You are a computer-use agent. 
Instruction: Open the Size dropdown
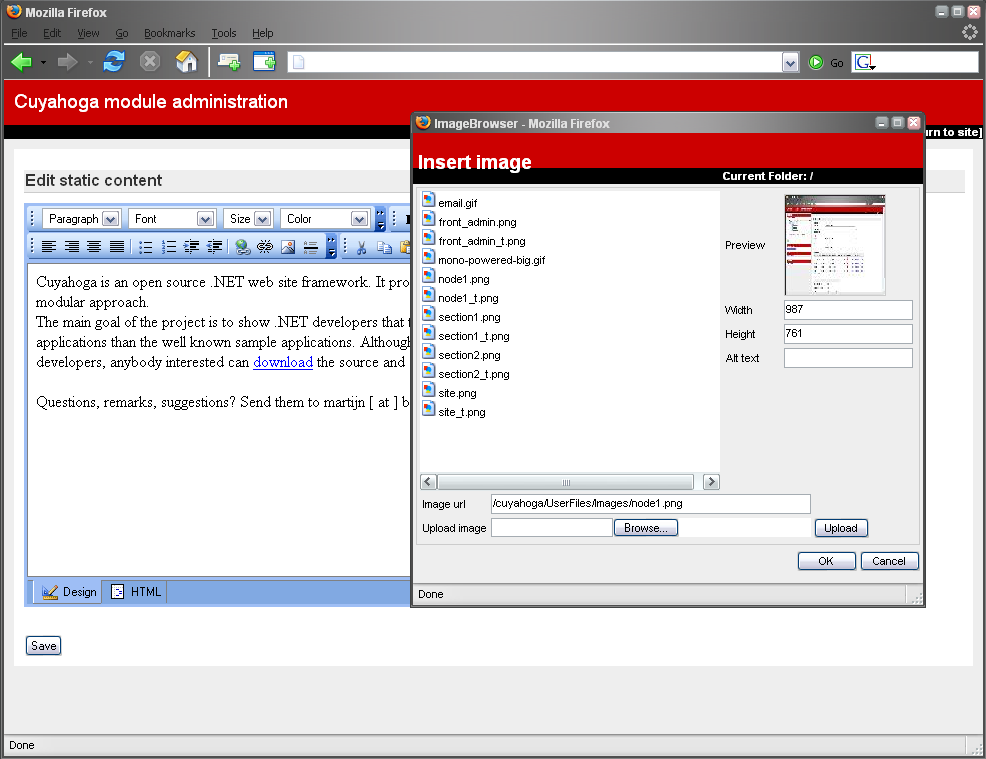point(248,219)
